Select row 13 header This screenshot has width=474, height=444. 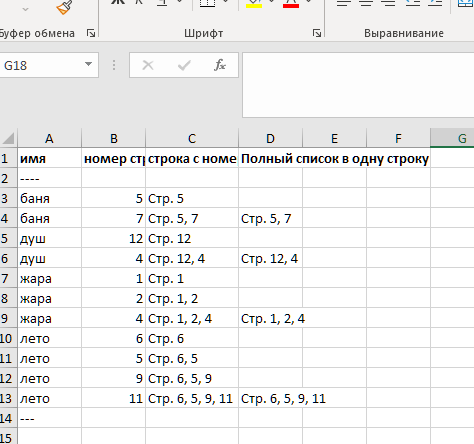coord(8,398)
